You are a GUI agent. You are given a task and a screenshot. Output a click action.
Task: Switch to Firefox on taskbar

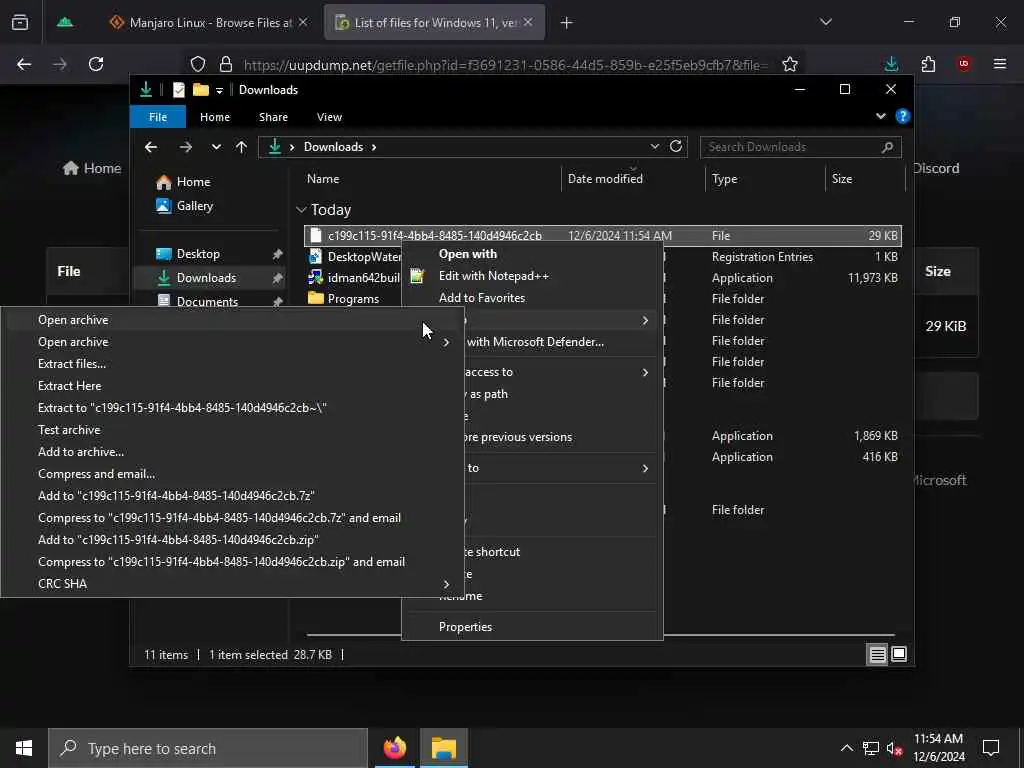(x=394, y=748)
